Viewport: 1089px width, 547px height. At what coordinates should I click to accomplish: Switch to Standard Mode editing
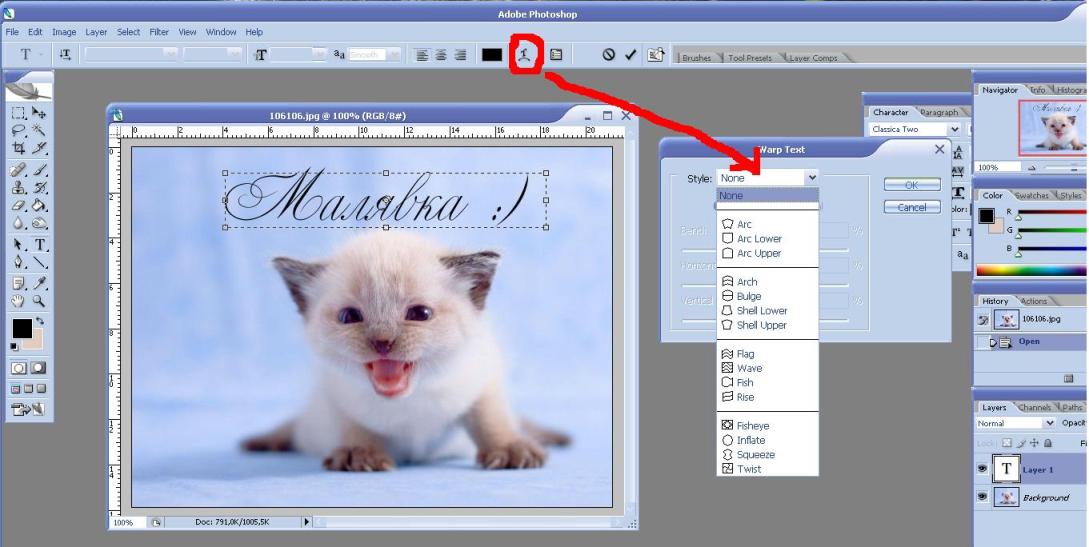[x=19, y=368]
